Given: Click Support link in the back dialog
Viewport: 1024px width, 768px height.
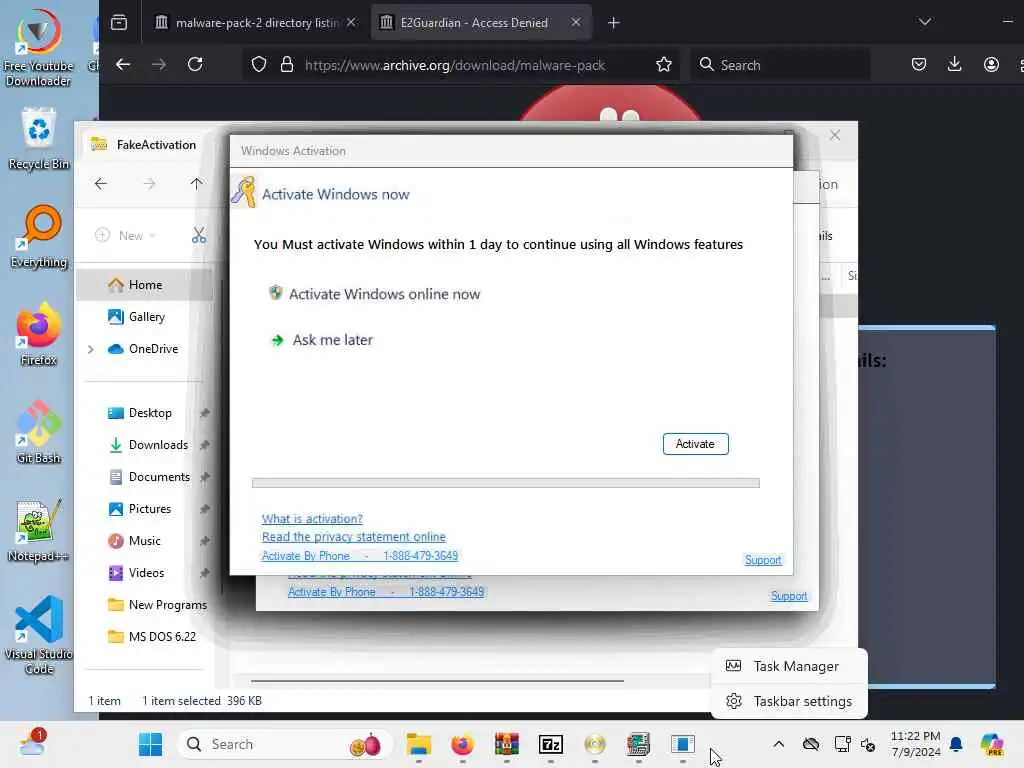Looking at the screenshot, I should click(x=789, y=596).
